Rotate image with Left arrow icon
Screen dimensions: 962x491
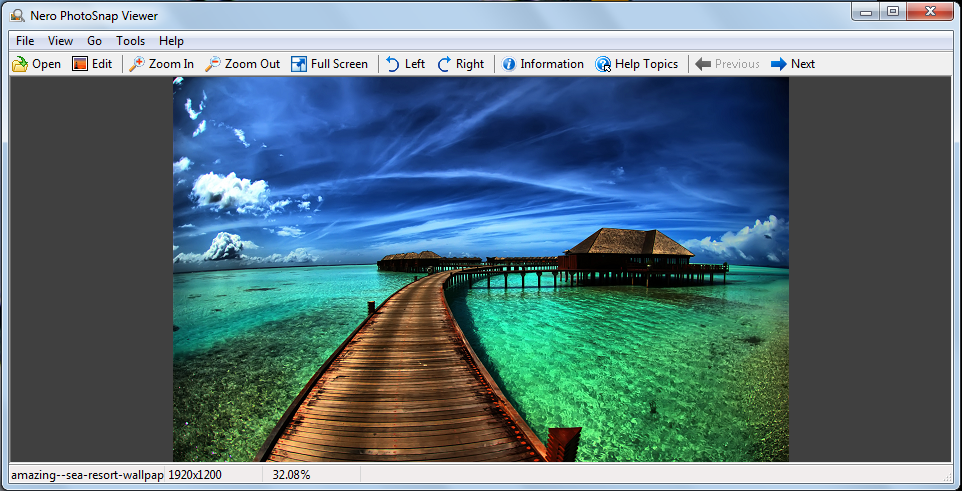(x=393, y=64)
